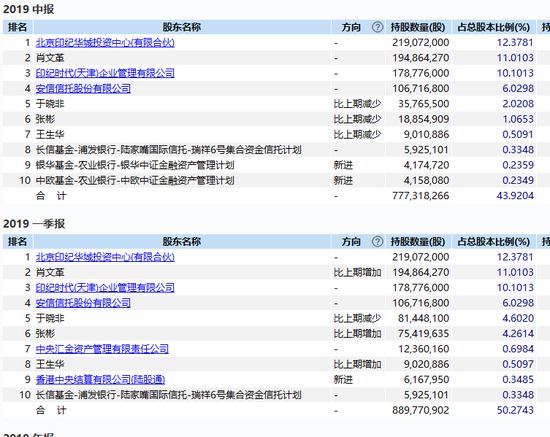Click share count 9,010,886

tap(426, 135)
